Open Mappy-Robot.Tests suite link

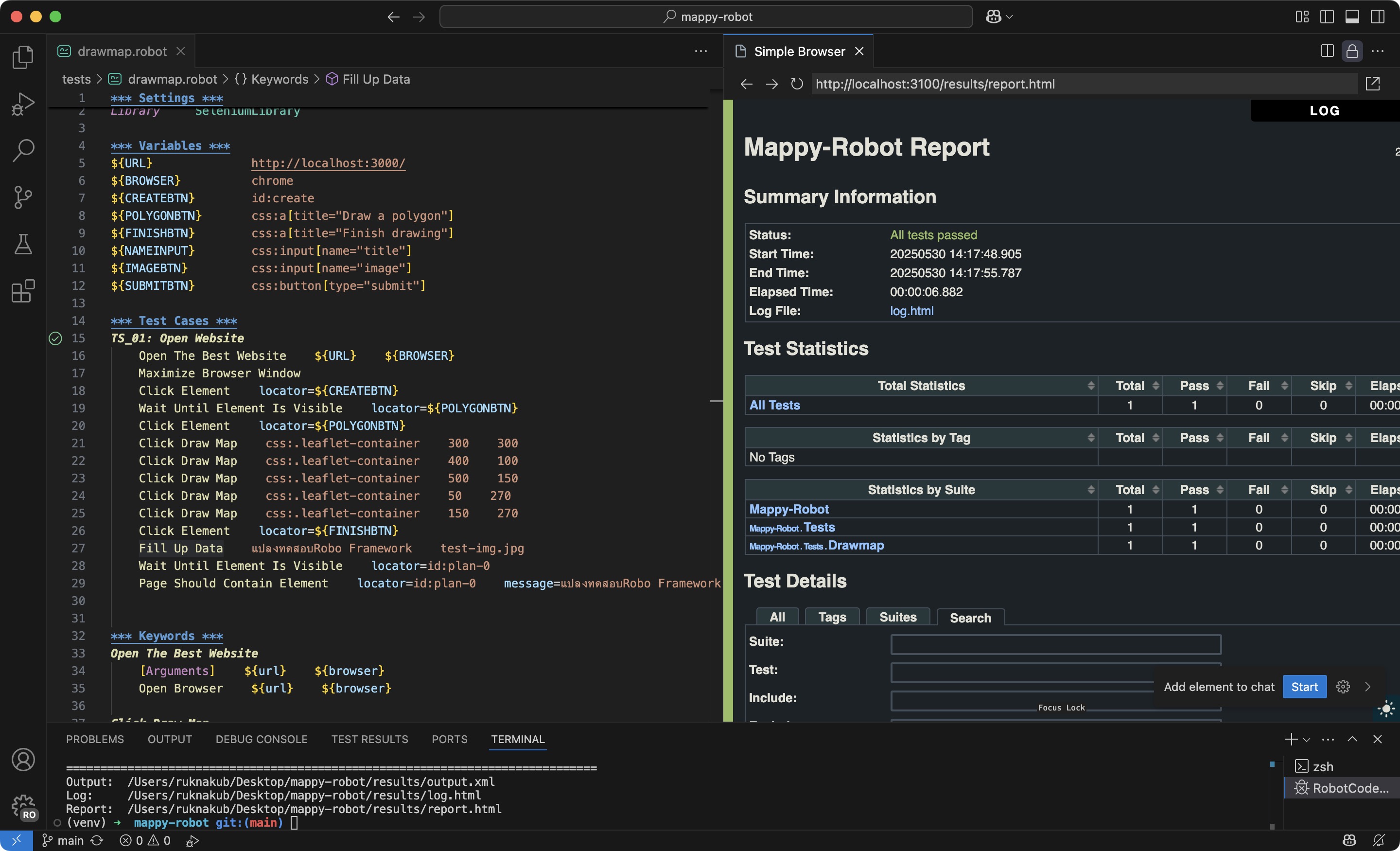coord(792,528)
